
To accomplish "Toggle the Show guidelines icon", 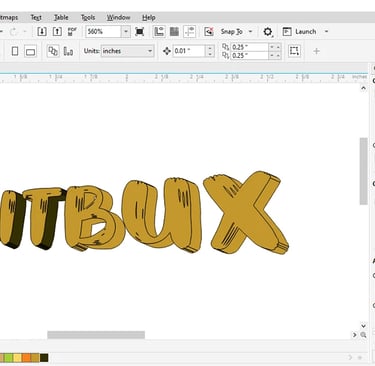I will (189, 32).
